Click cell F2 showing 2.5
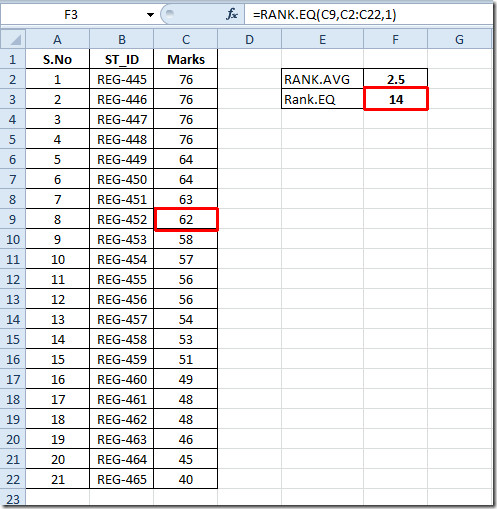This screenshot has width=497, height=509. (396, 79)
